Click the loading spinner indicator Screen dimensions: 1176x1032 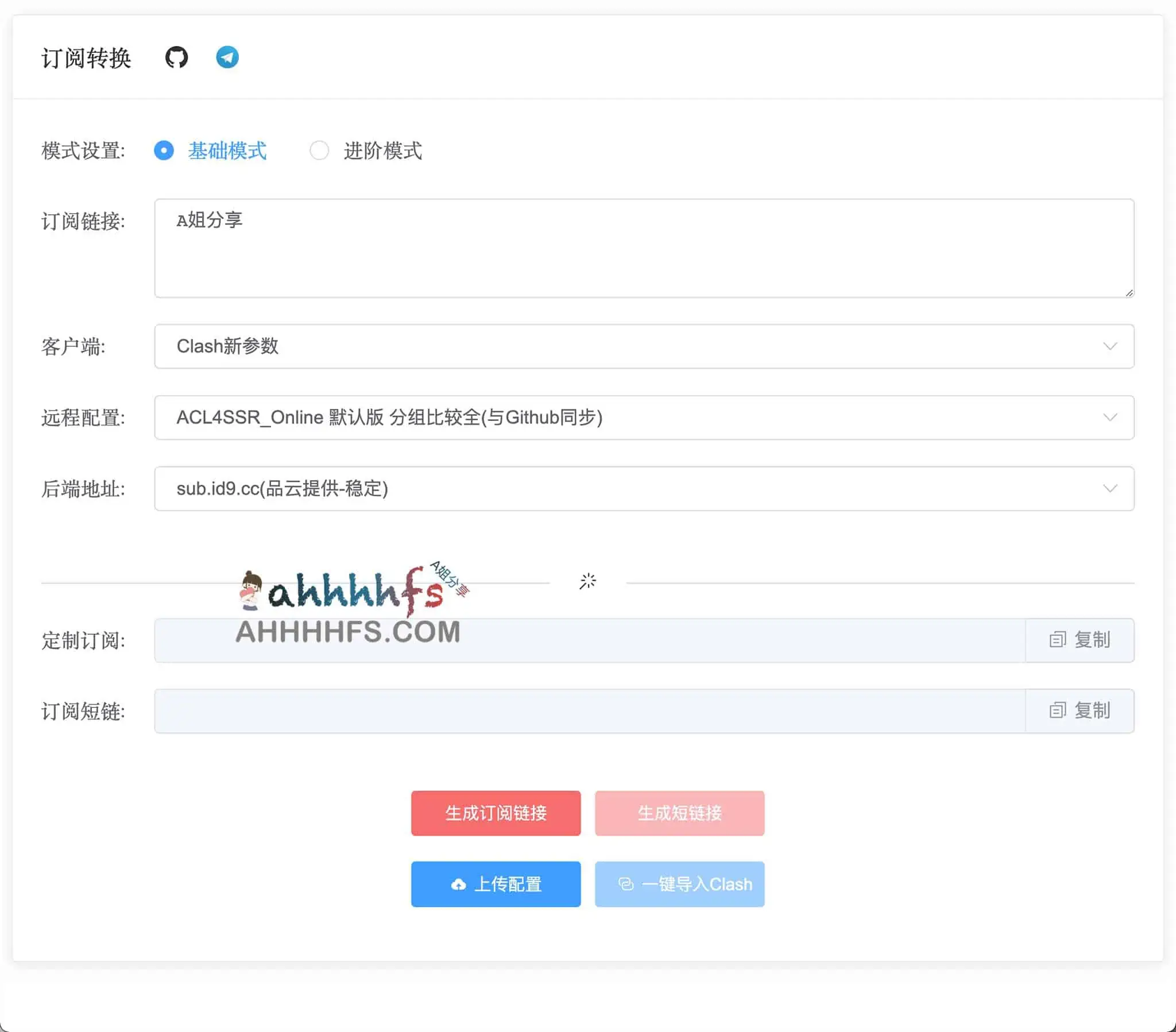(x=589, y=581)
